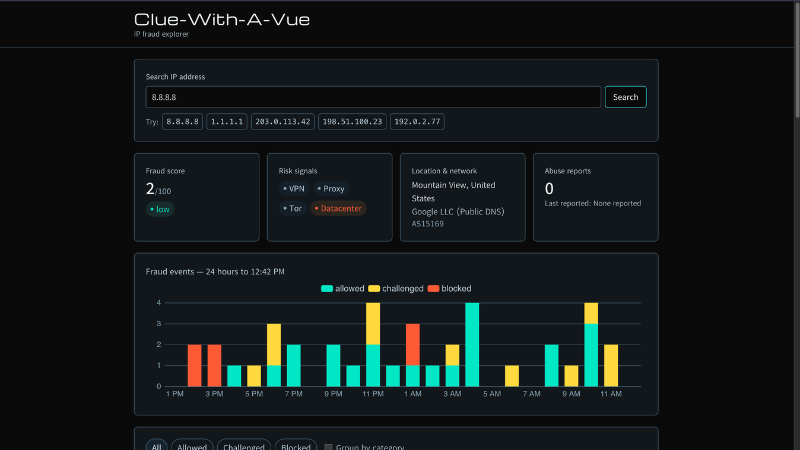
Task: Select the All filter tab
Action: (157, 446)
